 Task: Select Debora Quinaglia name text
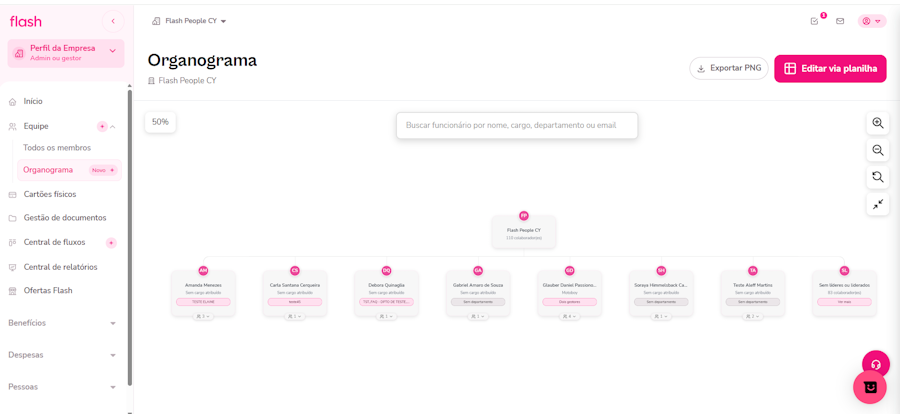click(386, 285)
